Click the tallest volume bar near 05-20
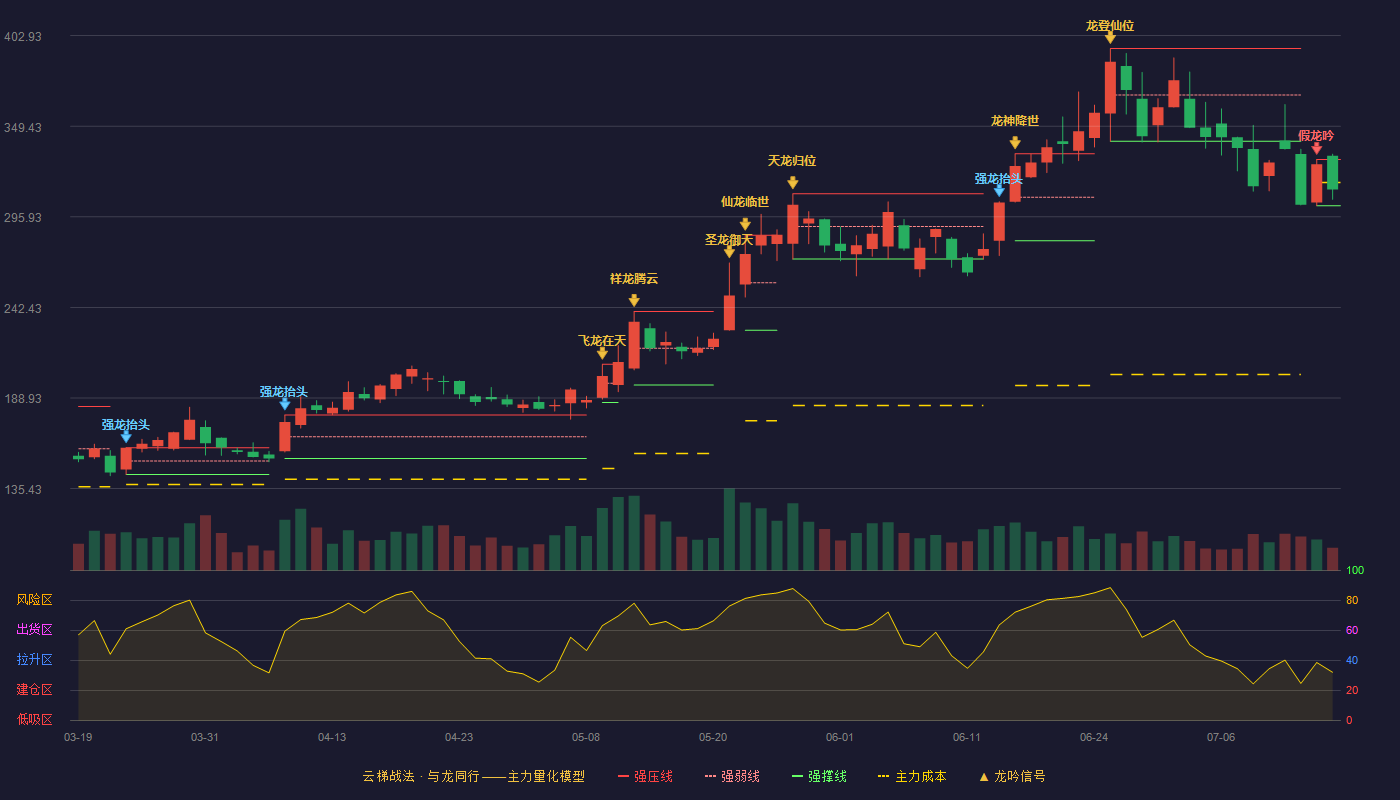 coord(729,529)
